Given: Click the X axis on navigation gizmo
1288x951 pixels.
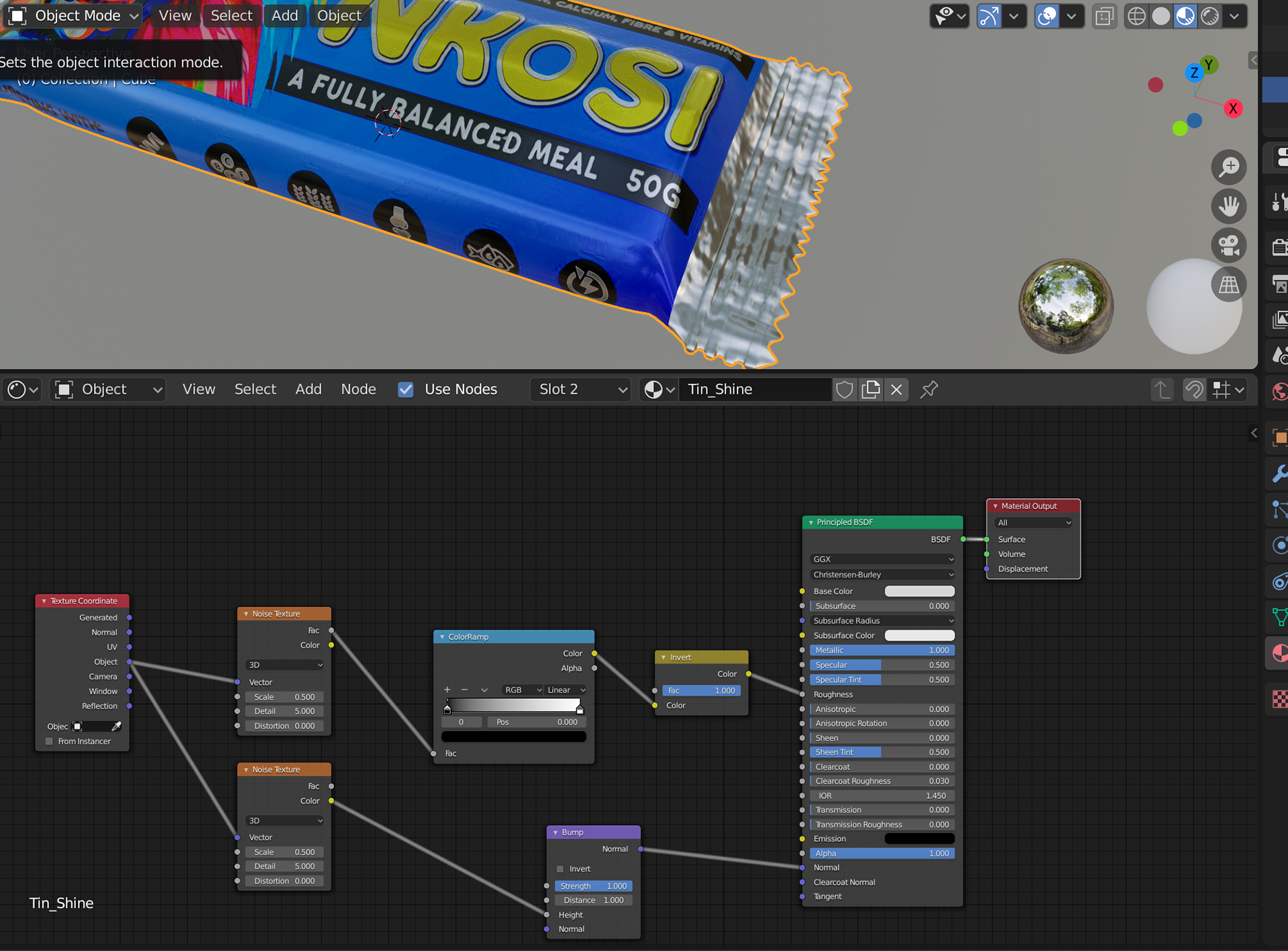Looking at the screenshot, I should (x=1233, y=109).
